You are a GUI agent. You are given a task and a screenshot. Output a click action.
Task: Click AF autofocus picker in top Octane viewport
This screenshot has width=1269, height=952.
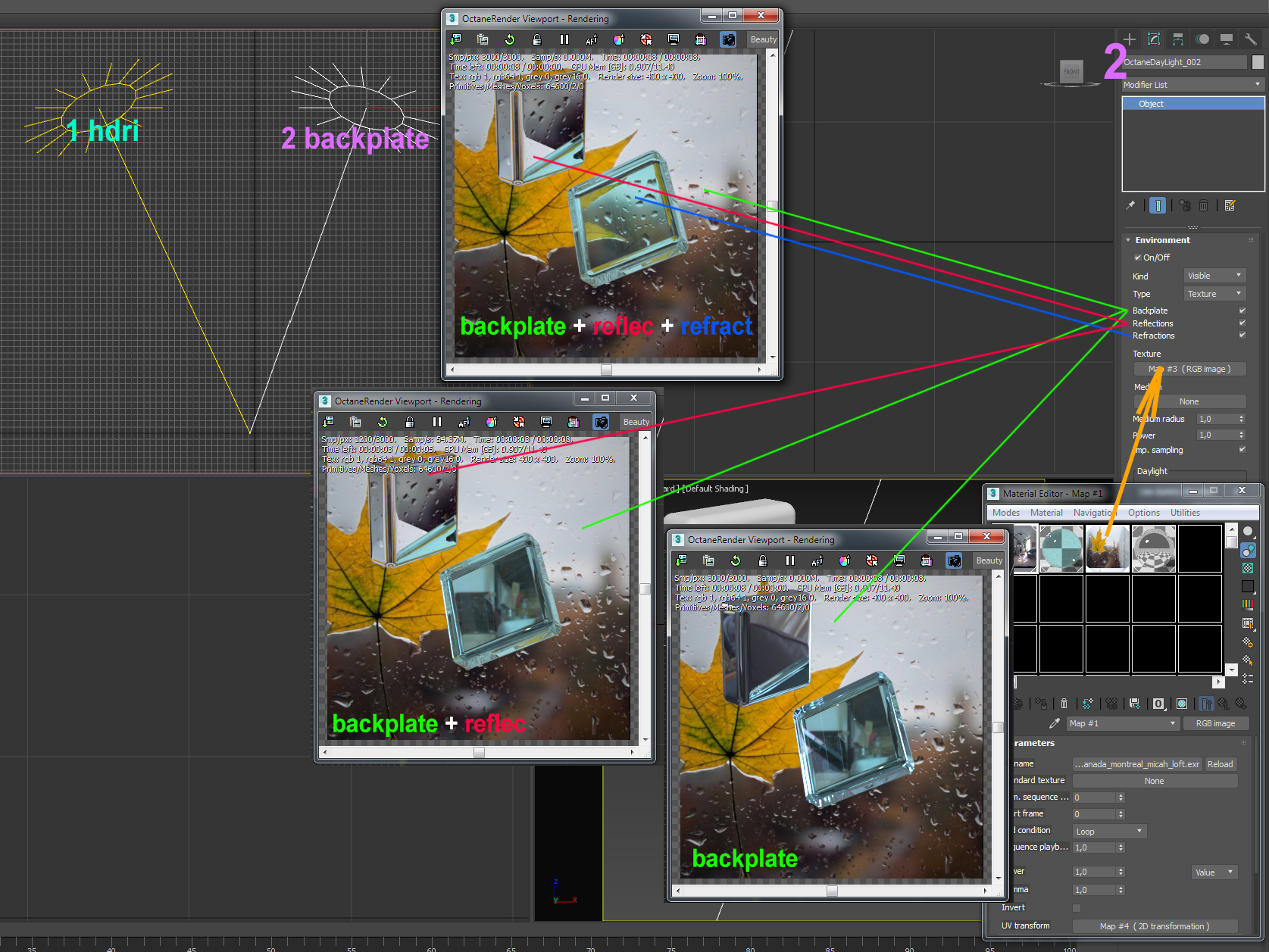click(x=592, y=39)
